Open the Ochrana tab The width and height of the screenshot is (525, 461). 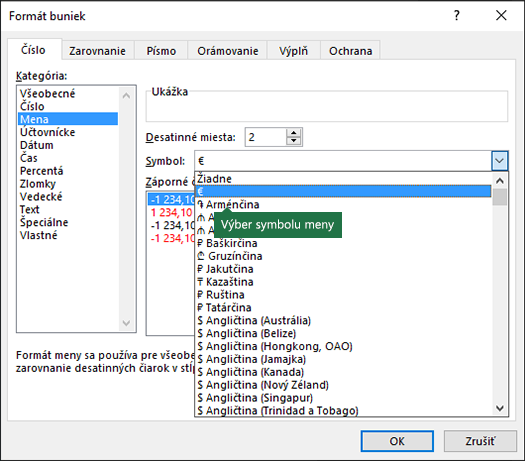tap(350, 51)
